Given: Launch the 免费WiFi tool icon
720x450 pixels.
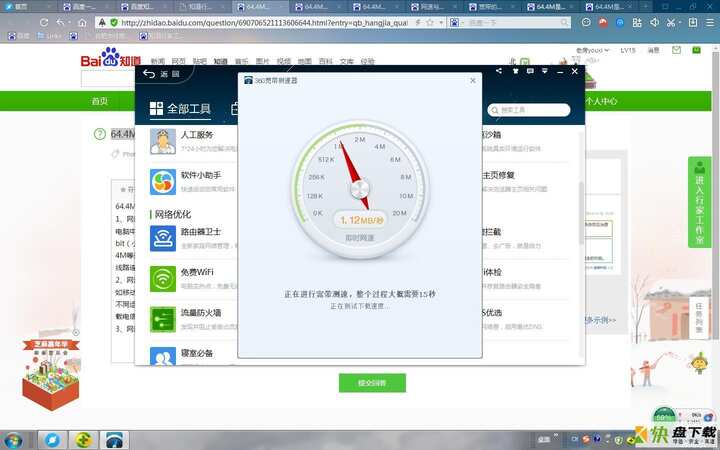Looking at the screenshot, I should click(163, 279).
